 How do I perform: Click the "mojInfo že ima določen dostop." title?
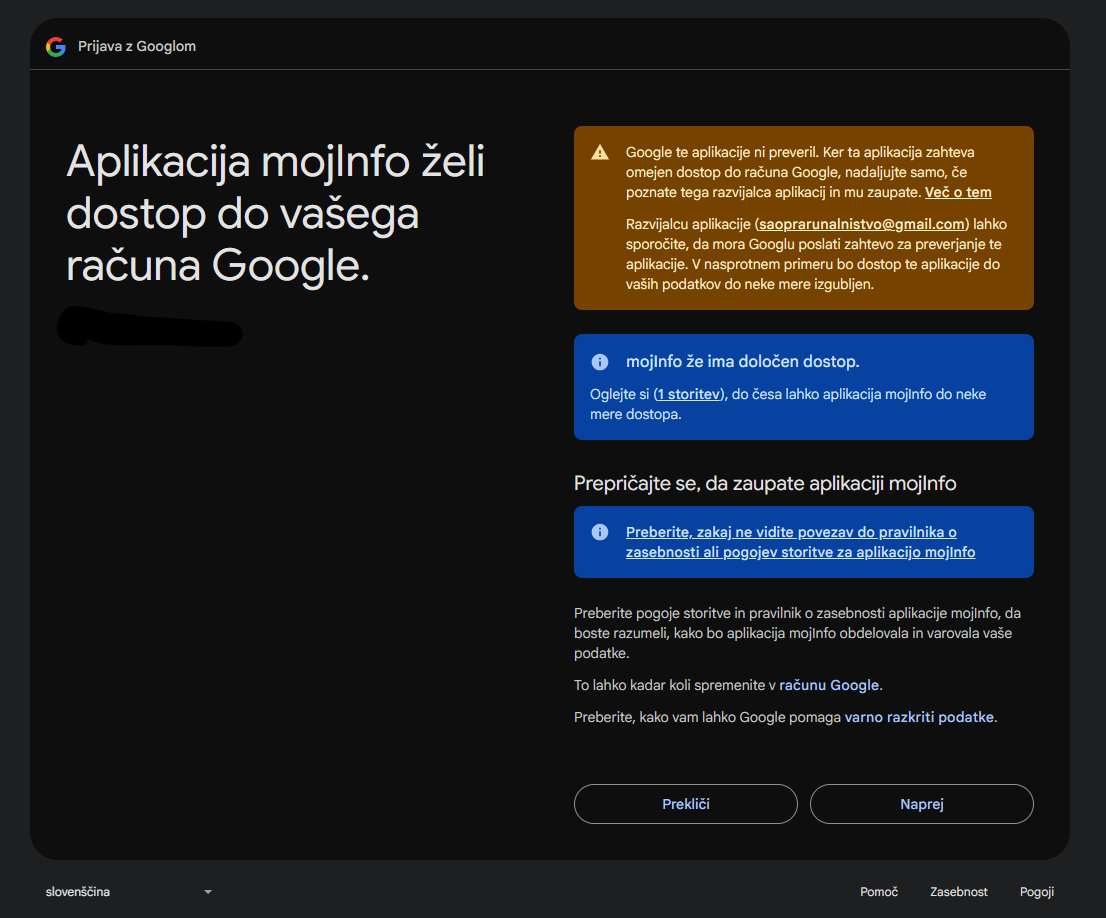point(743,362)
